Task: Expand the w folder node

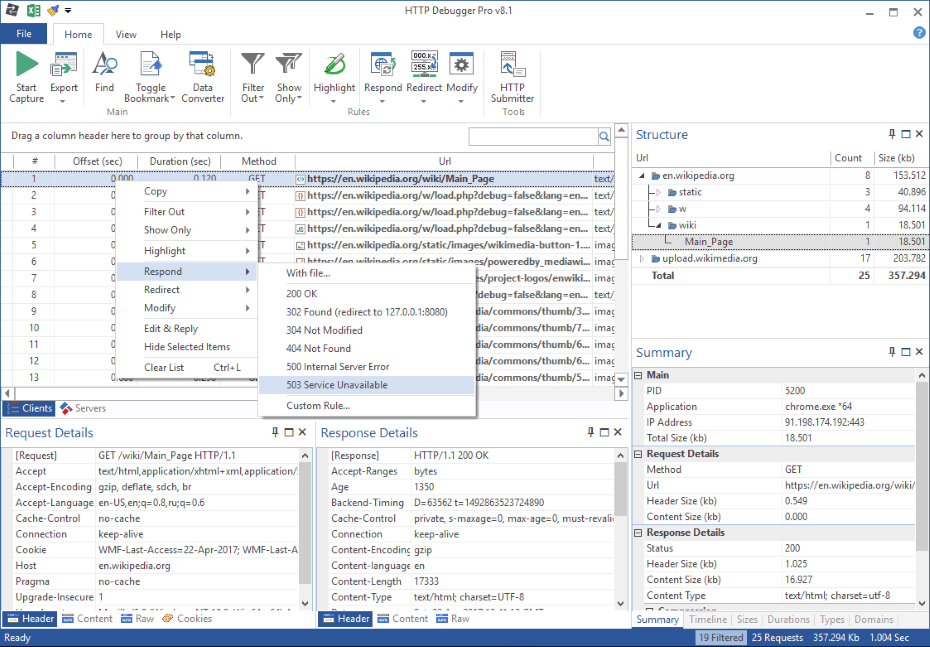Action: tap(658, 209)
